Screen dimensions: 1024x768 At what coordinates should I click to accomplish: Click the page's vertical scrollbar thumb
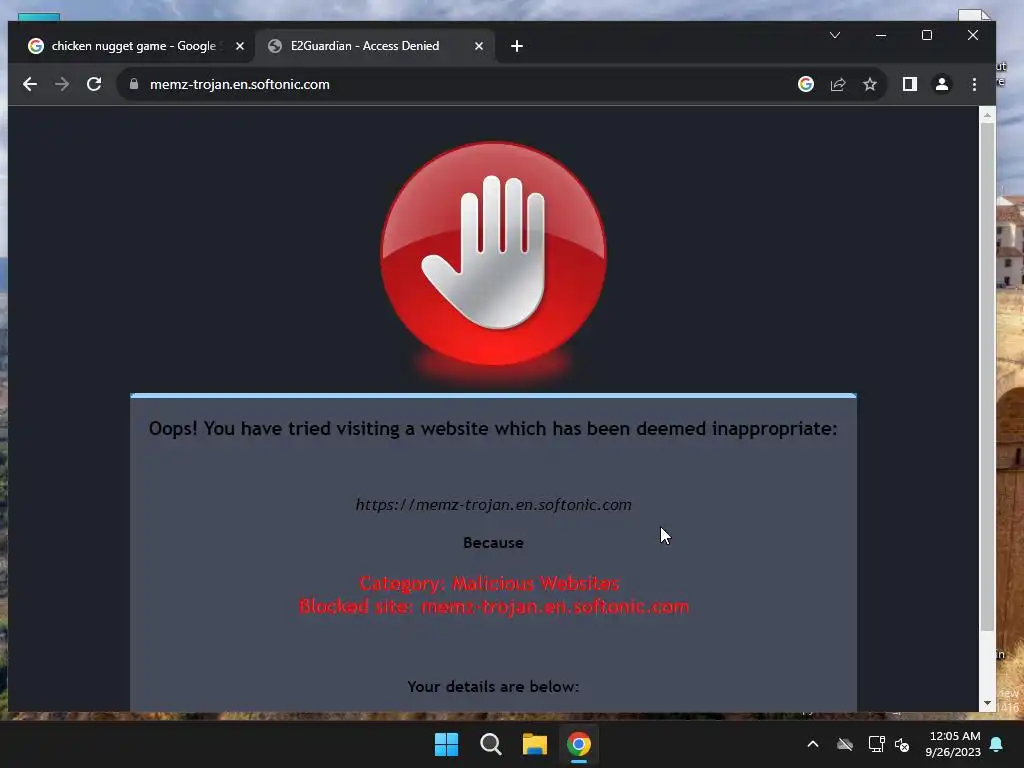coord(987,377)
